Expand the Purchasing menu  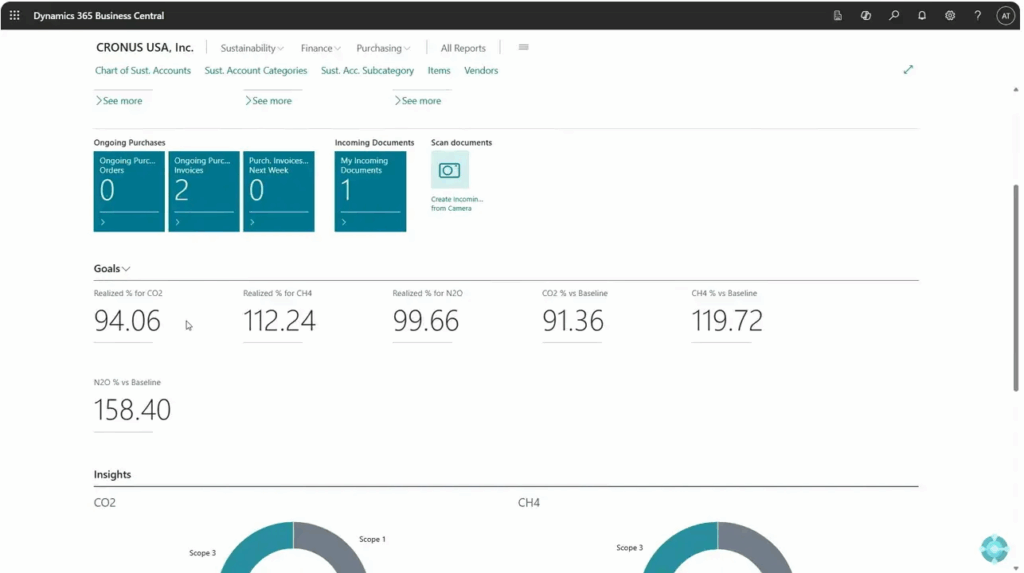point(383,48)
